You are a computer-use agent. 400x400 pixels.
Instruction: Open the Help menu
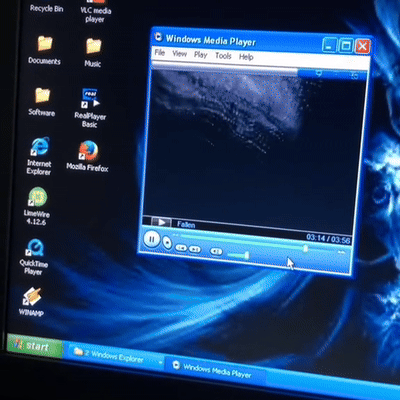pos(246,57)
